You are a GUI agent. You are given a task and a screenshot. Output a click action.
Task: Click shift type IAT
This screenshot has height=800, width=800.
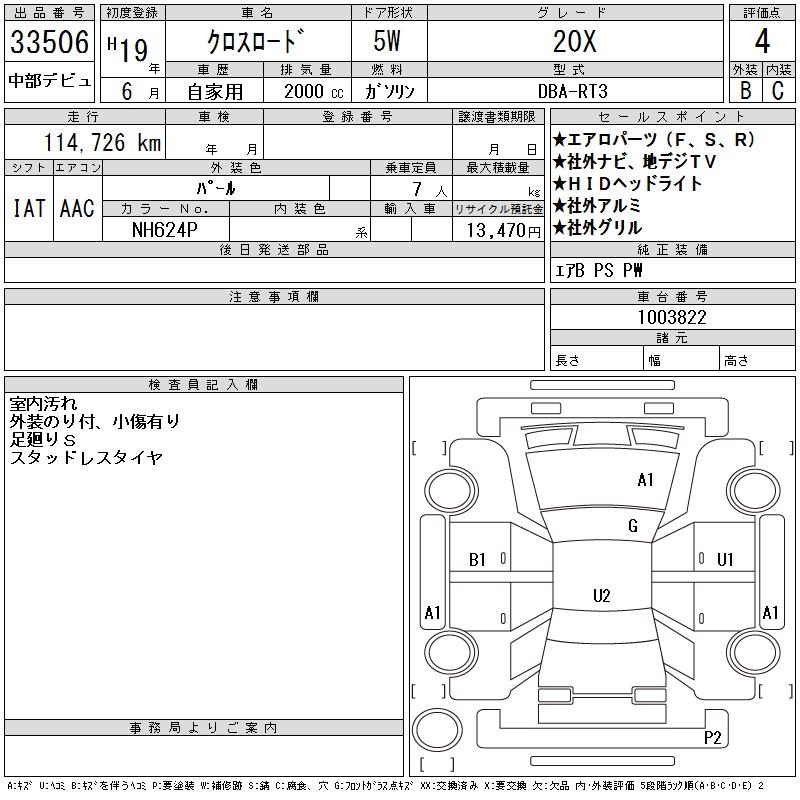pos(29,208)
